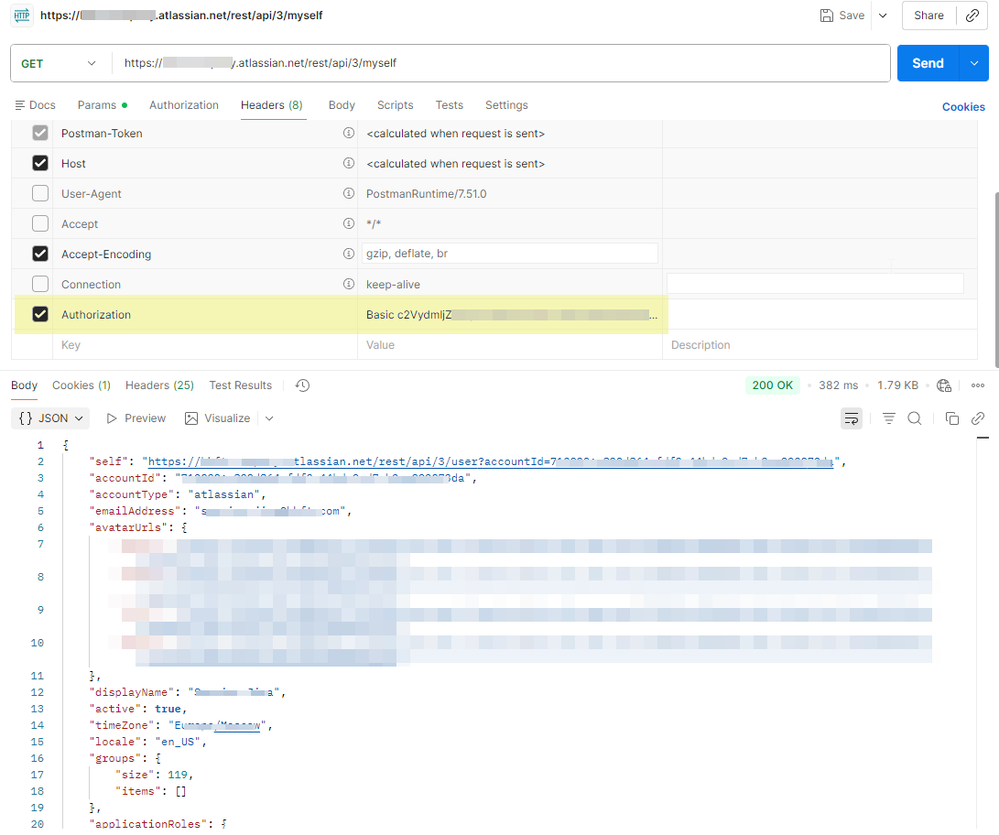Open the response history clock icon
The image size is (999, 835).
(x=303, y=385)
